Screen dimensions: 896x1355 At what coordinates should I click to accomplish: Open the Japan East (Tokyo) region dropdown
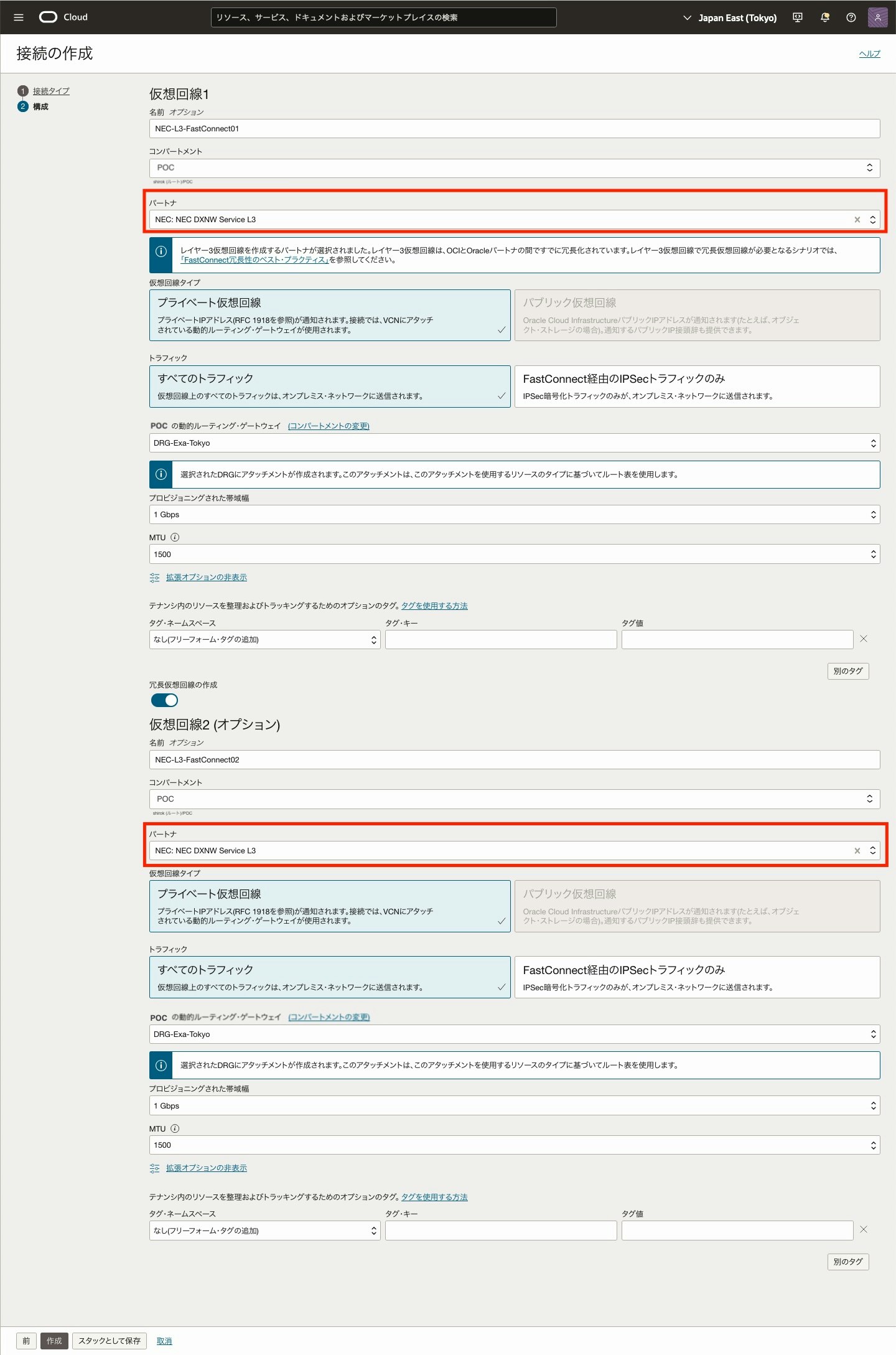pos(730,17)
